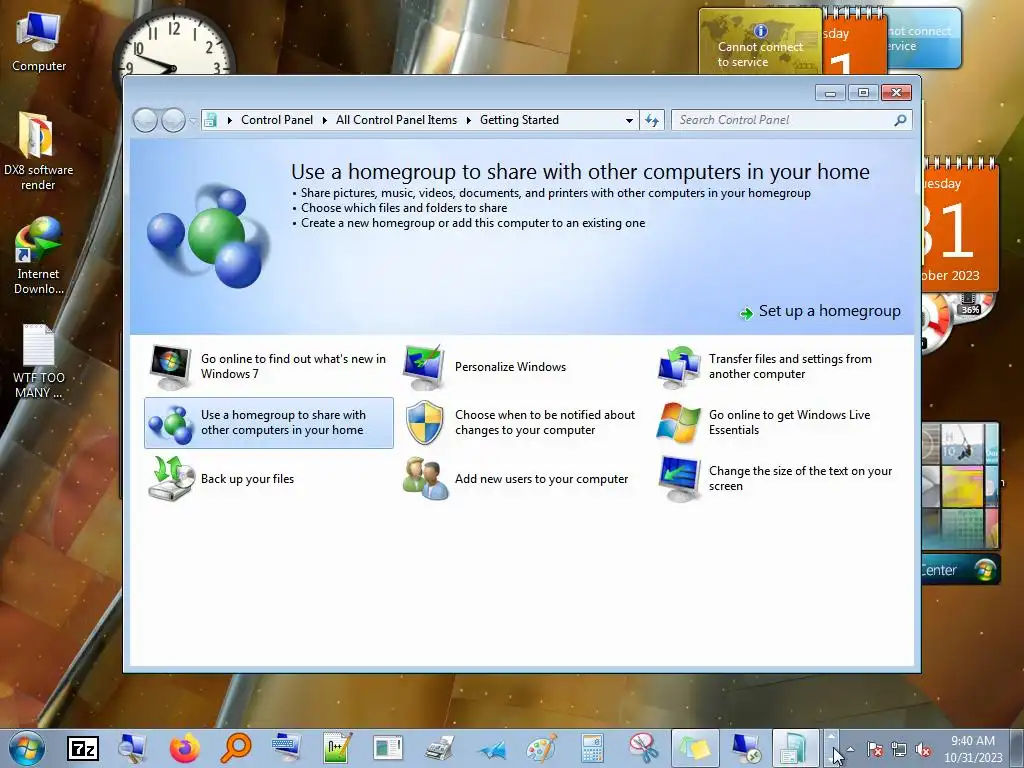This screenshot has width=1024, height=768.
Task: Click the Forward navigation button
Action: coord(173,120)
